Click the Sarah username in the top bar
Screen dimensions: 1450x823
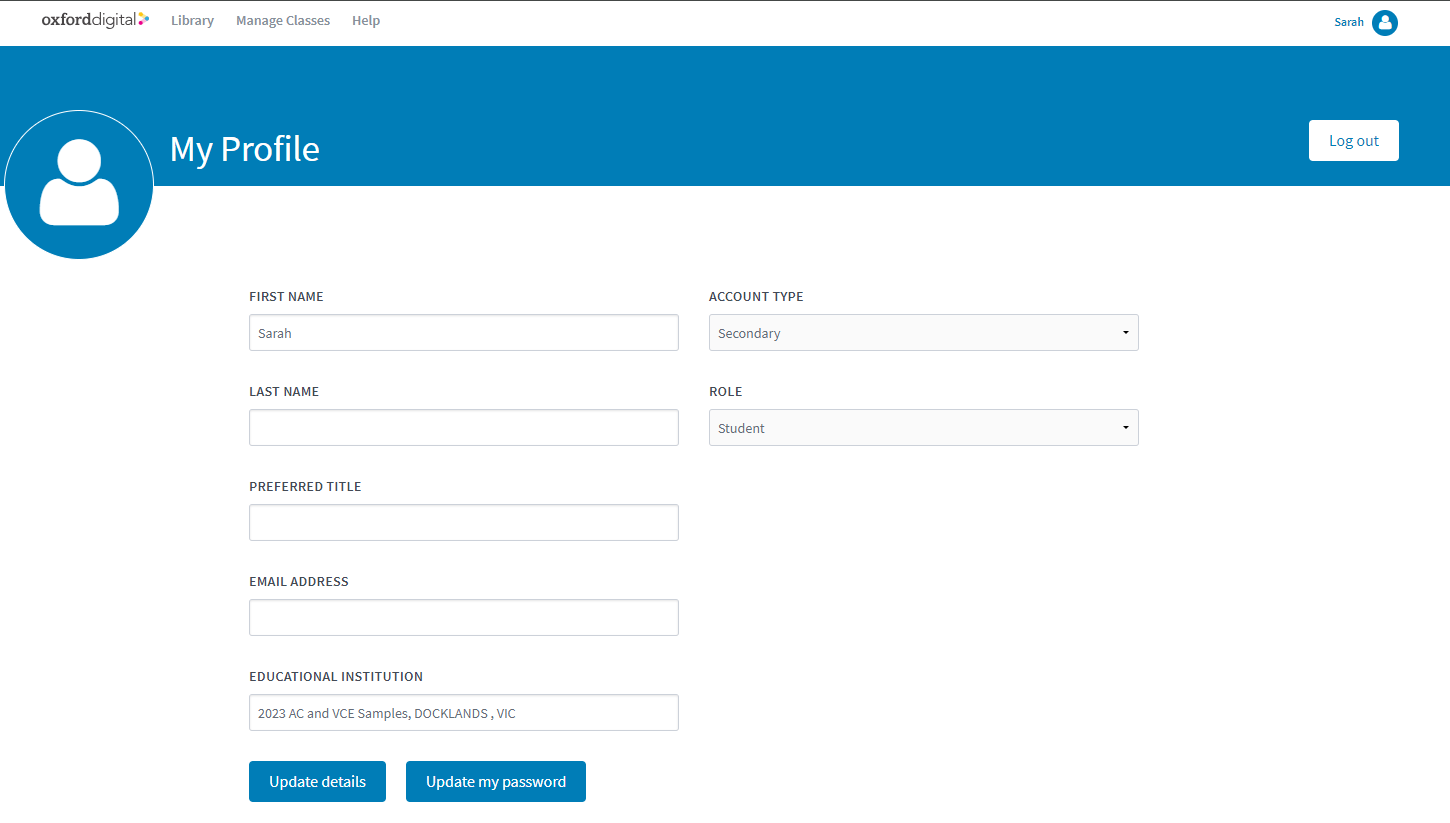(x=1349, y=22)
